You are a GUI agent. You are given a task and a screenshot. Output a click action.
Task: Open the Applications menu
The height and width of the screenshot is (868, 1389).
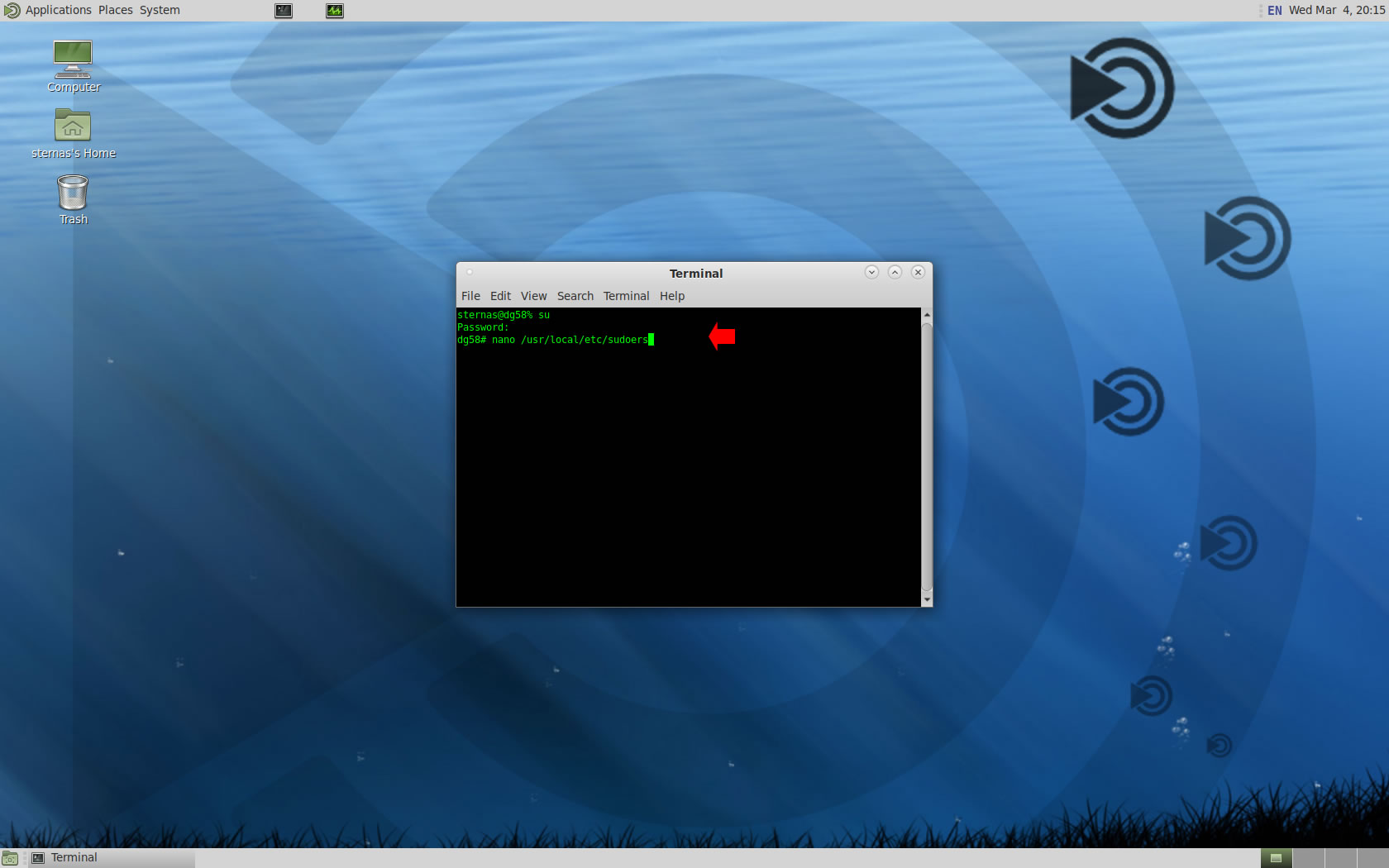coord(58,11)
